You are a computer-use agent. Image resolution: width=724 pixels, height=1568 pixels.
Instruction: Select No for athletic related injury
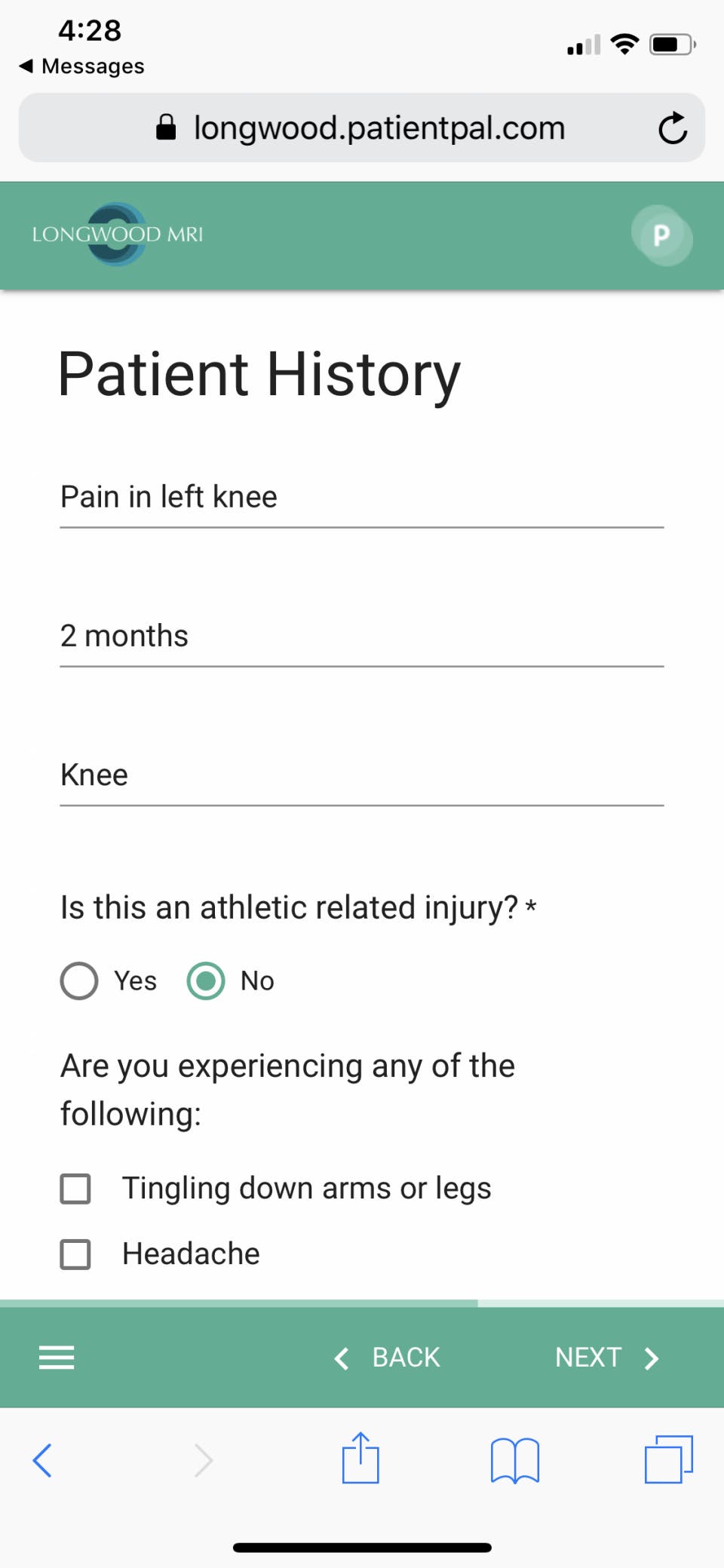(x=206, y=981)
